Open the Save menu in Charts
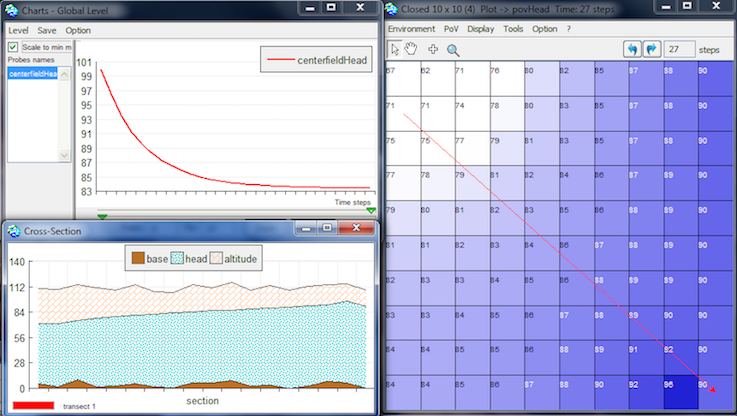The height and width of the screenshot is (416, 737). point(47,30)
